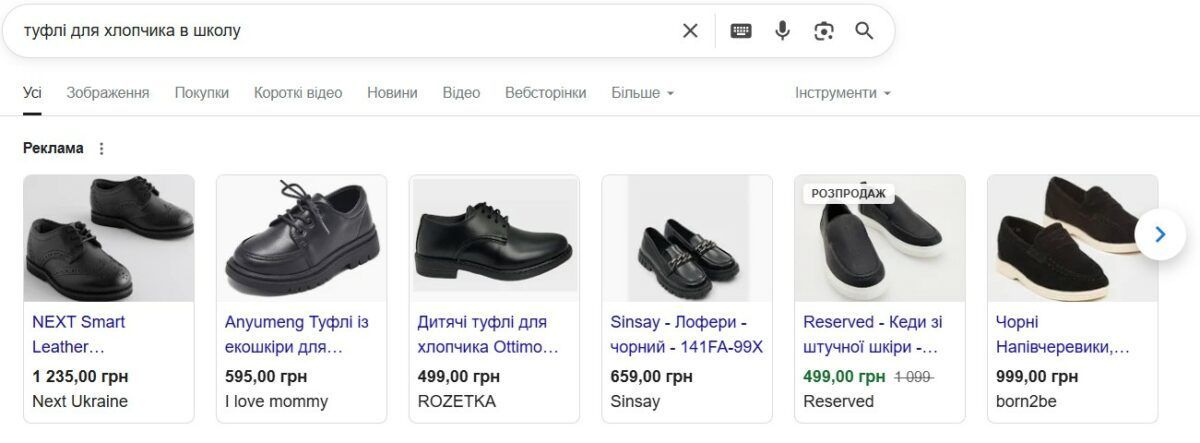
Task: Click the Reserved sale sneakers thumbnail
Action: click(x=880, y=240)
